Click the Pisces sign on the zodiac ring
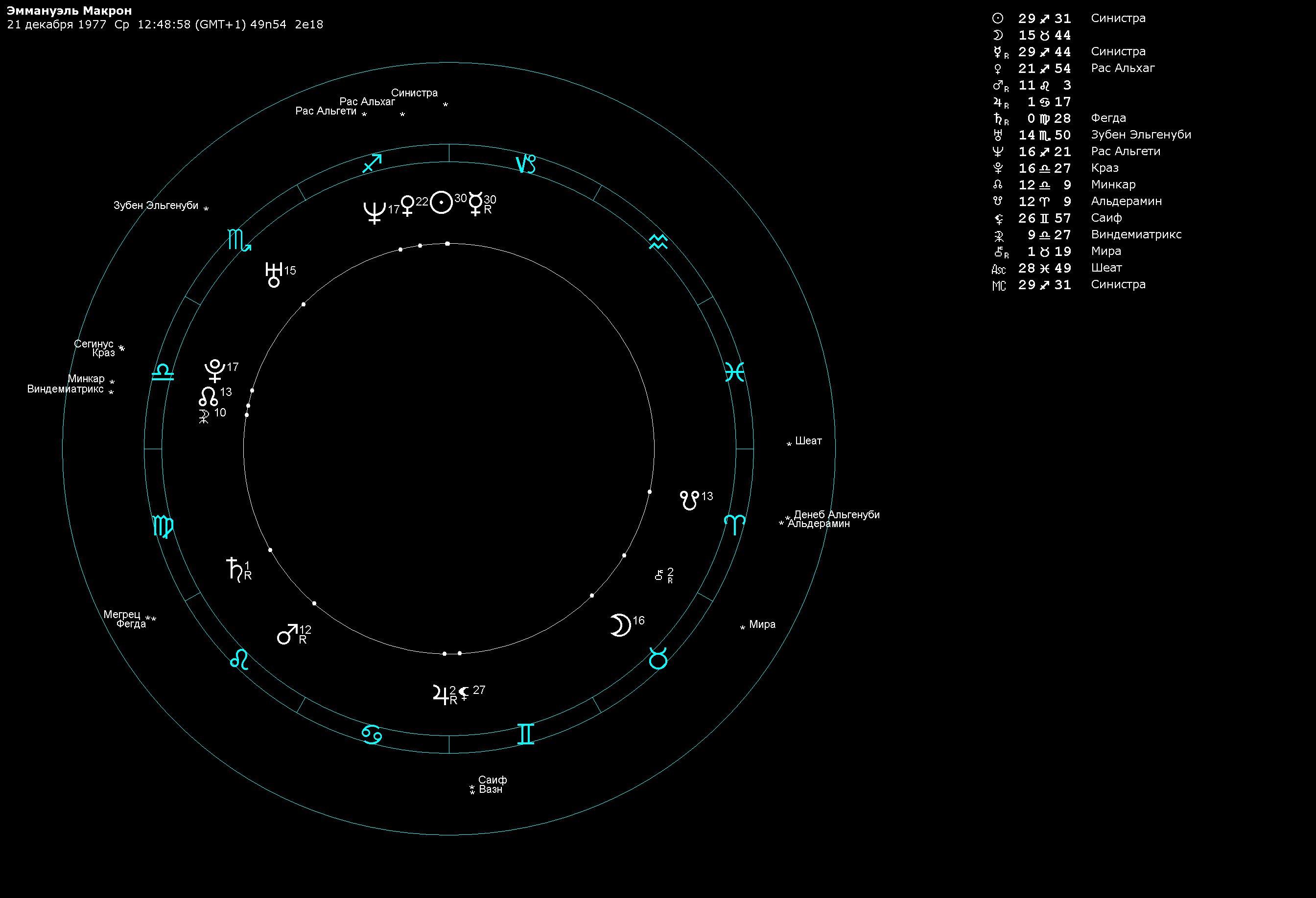The height and width of the screenshot is (898, 1316). coord(734,372)
